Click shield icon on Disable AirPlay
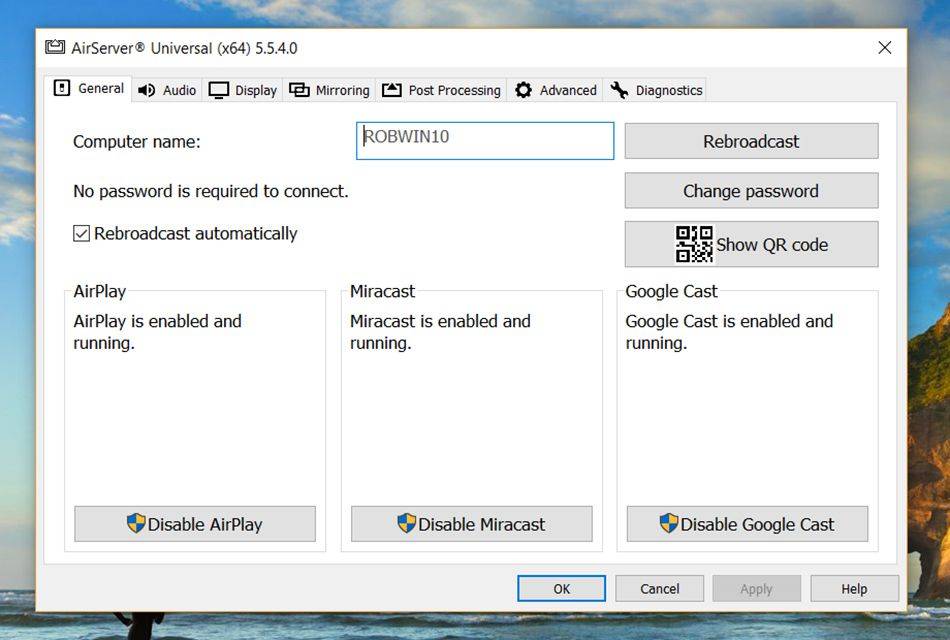The image size is (950, 640). pos(136,523)
